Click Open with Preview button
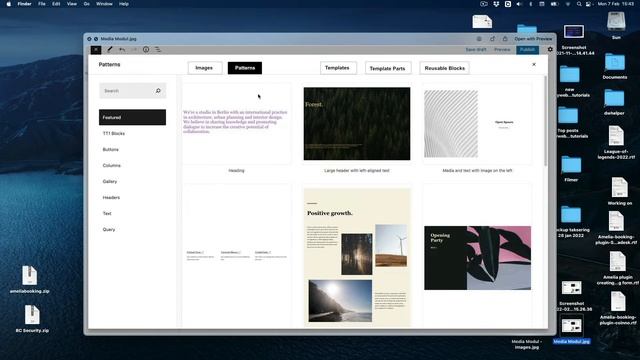 click(x=533, y=39)
